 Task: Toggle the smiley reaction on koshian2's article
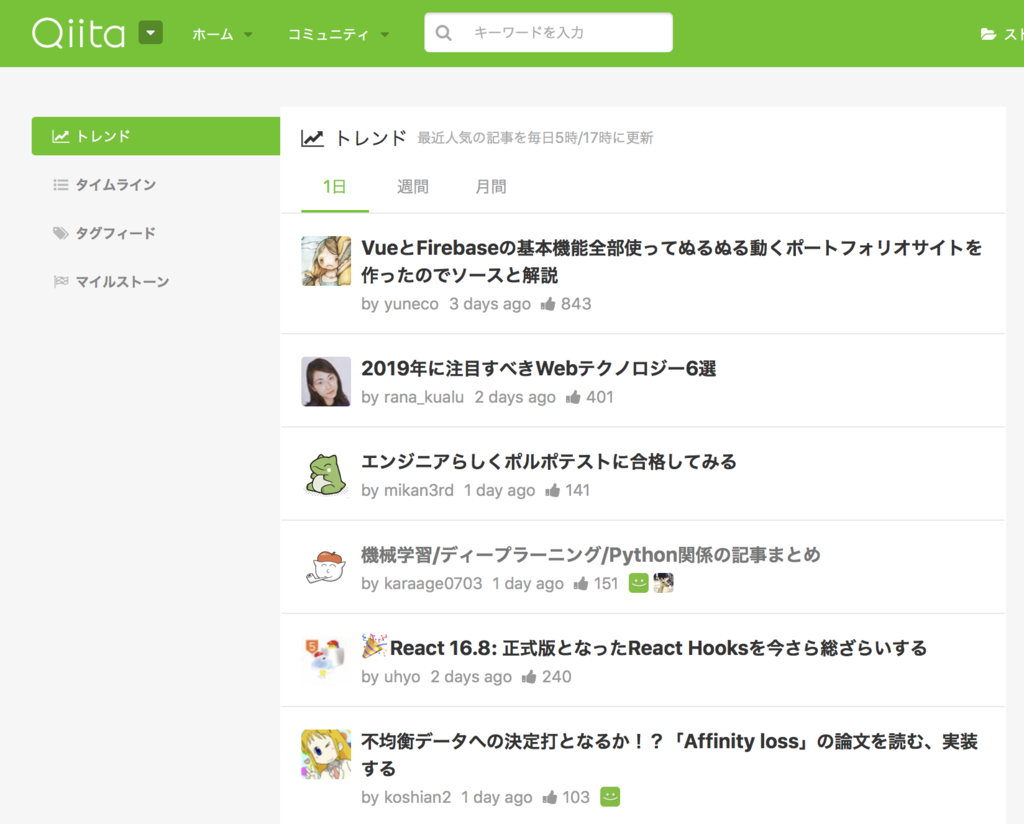(x=610, y=797)
